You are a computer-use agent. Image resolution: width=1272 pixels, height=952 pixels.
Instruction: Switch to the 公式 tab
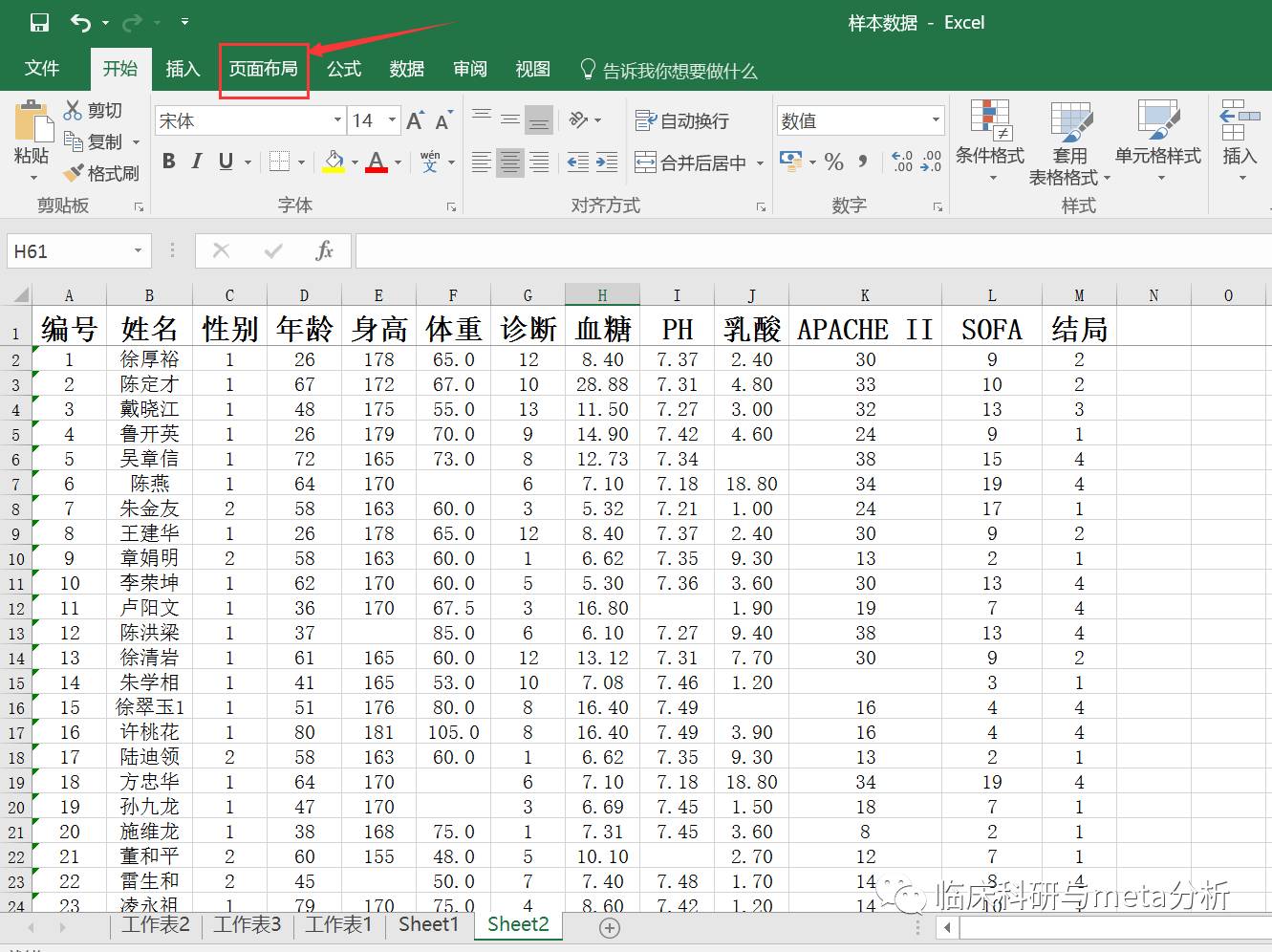point(344,69)
